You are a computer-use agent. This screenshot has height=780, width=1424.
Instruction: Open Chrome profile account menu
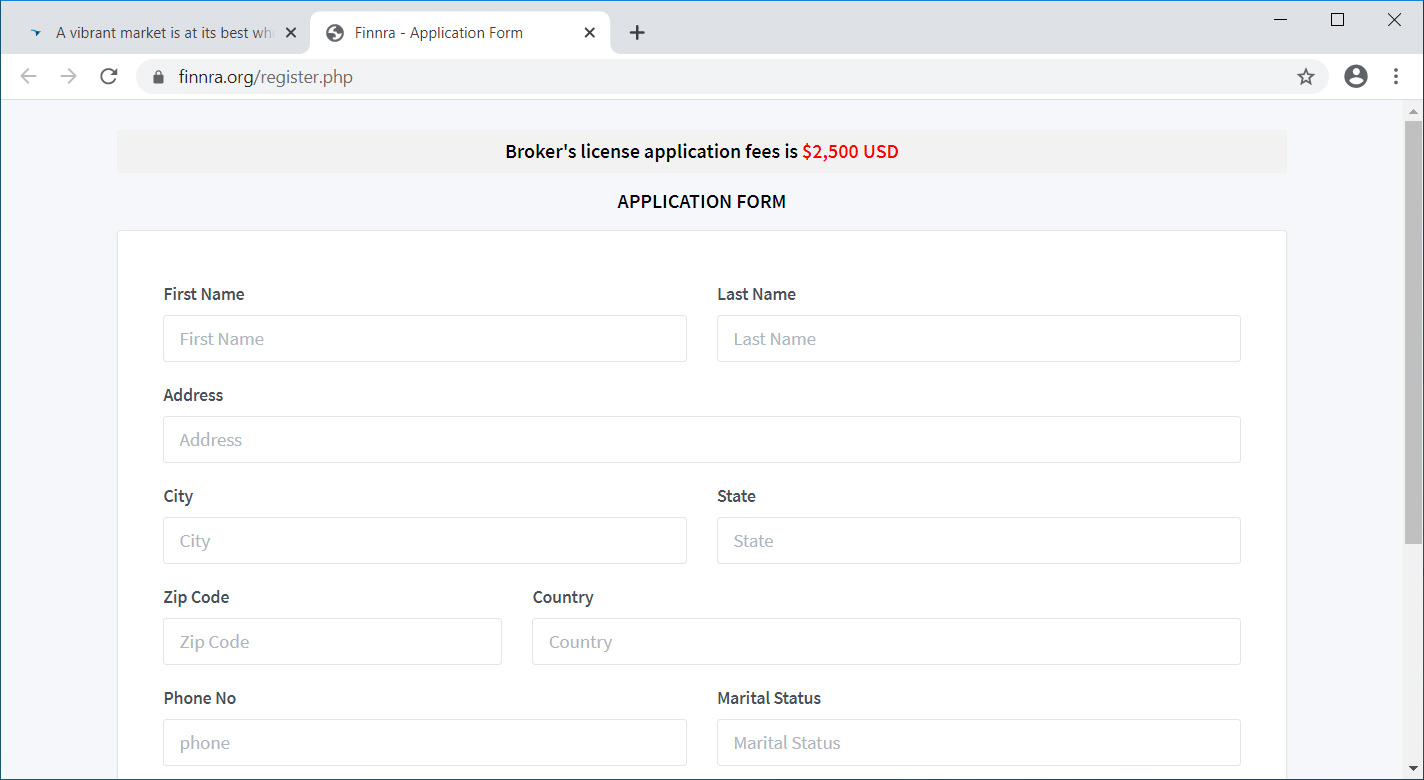coord(1356,76)
